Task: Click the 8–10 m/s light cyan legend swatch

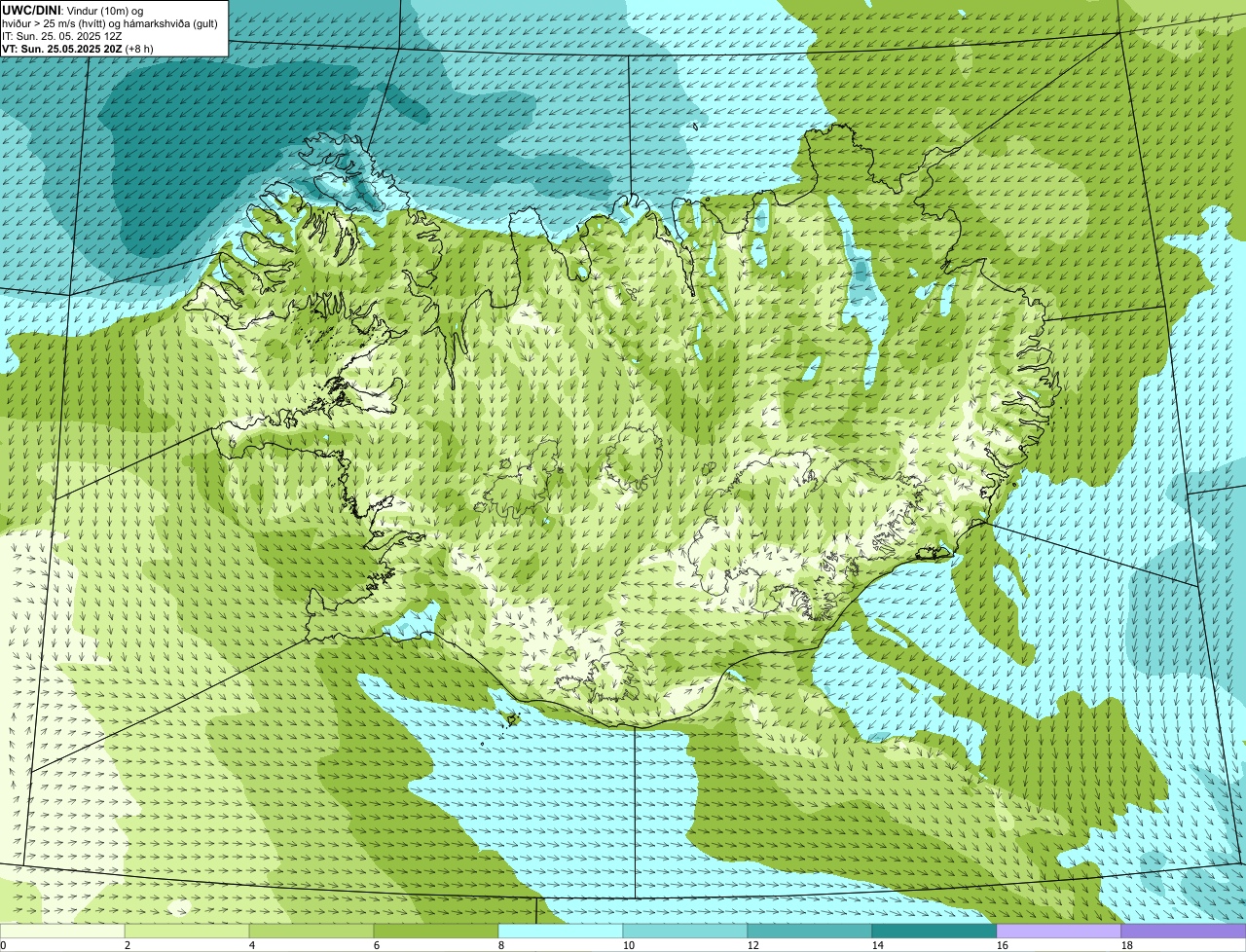Action: pyautogui.click(x=561, y=931)
